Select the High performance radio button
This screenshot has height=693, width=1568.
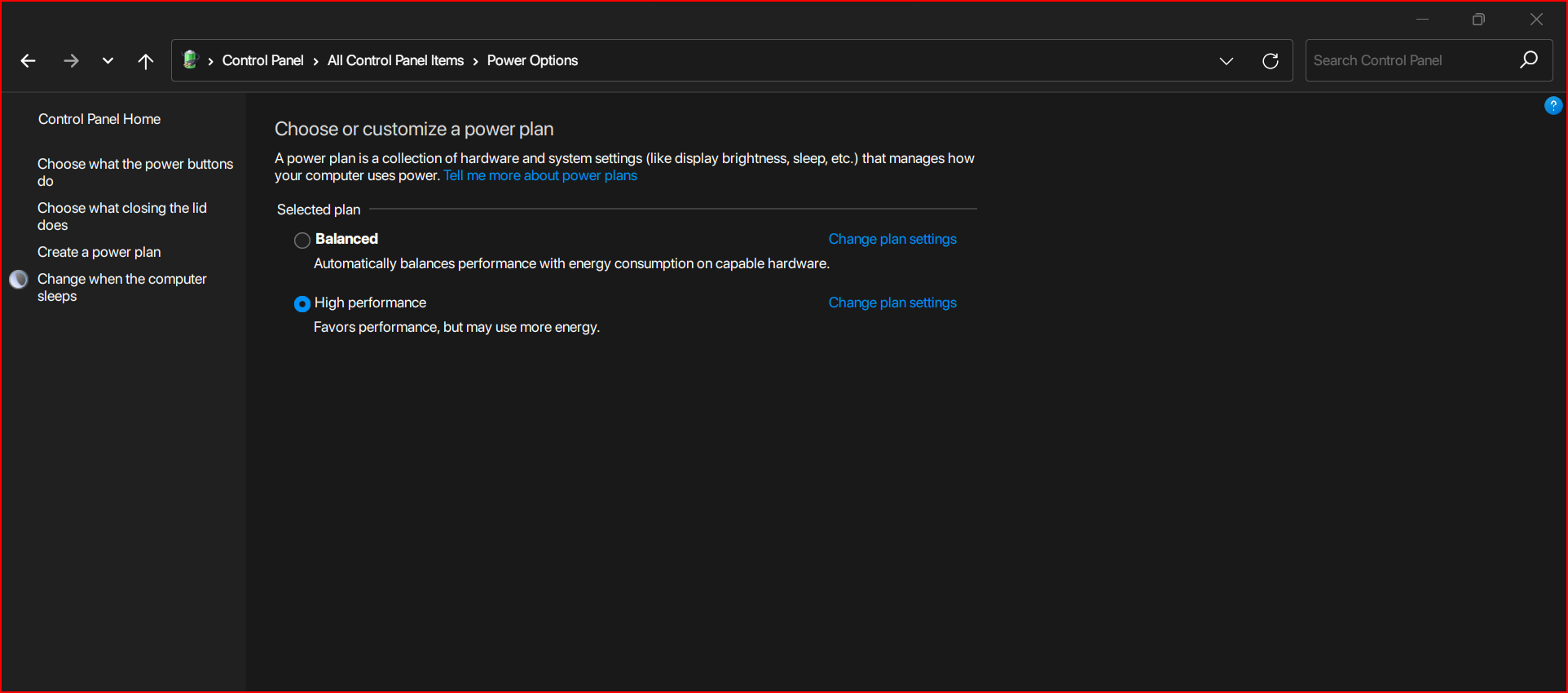click(x=302, y=304)
